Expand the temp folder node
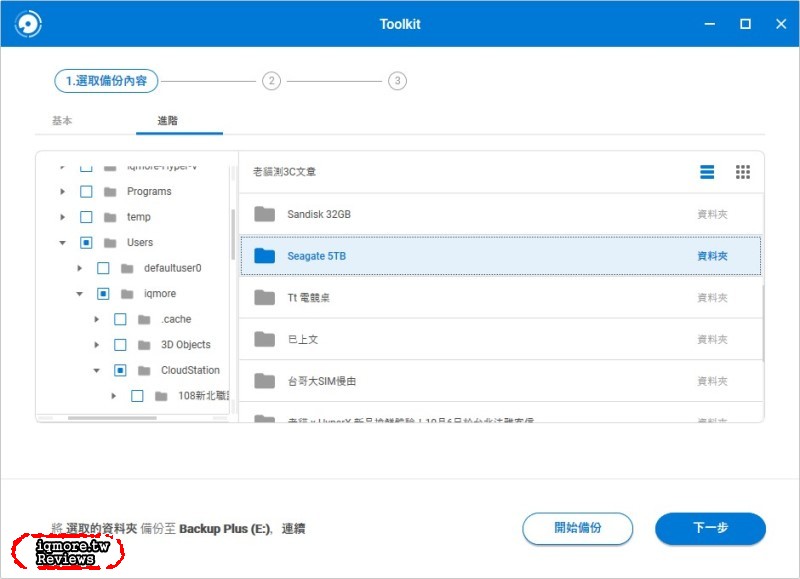The height and width of the screenshot is (579, 800). (x=62, y=216)
